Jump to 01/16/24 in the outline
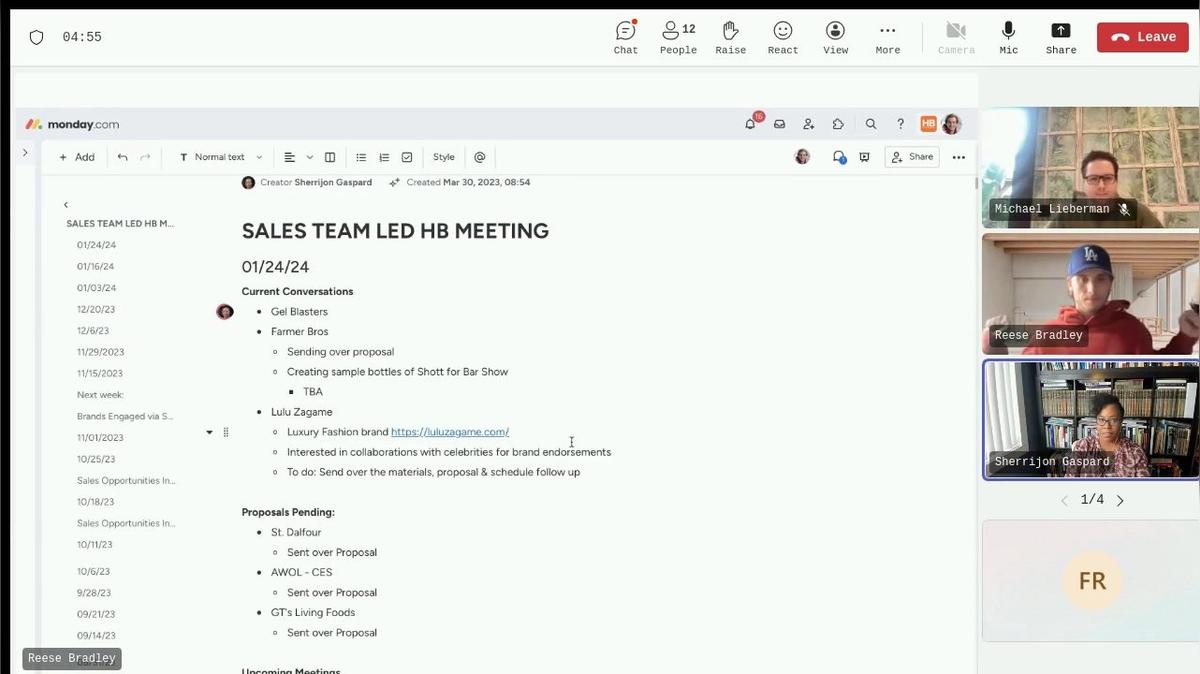Screen dimensions: 1200x674 pos(96,266)
